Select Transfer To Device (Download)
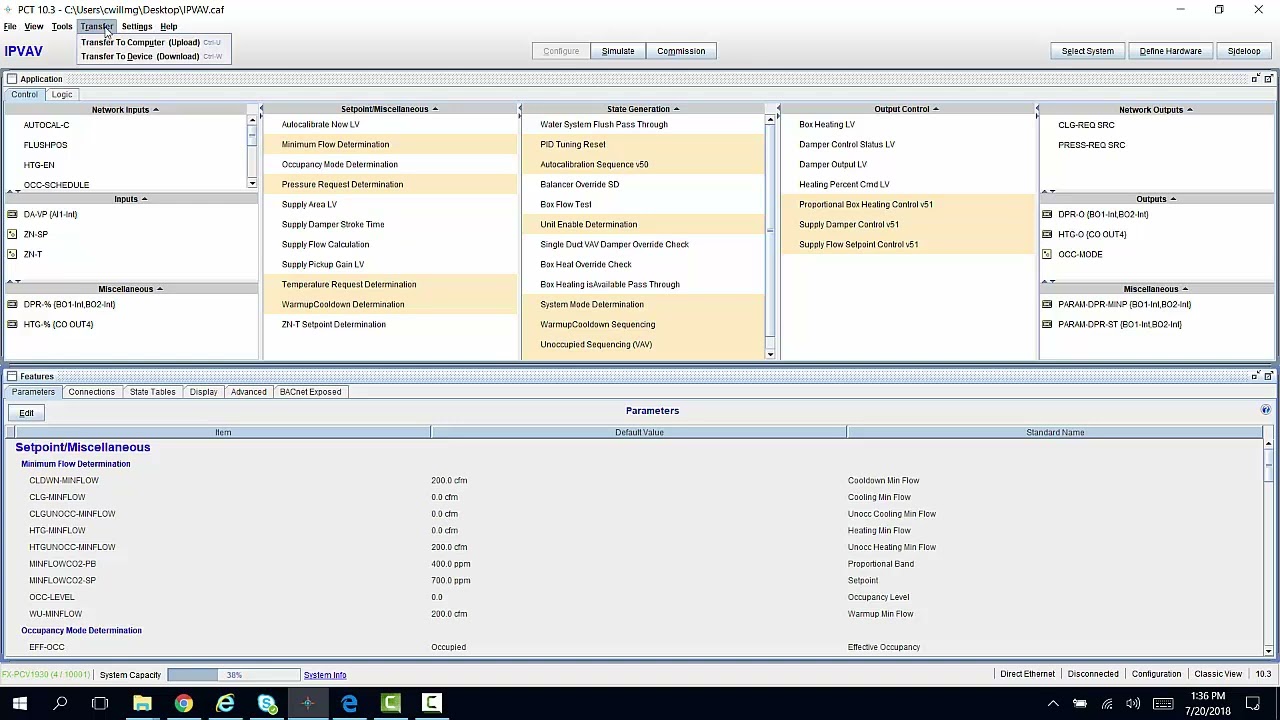This screenshot has width=1280, height=720. [x=154, y=56]
